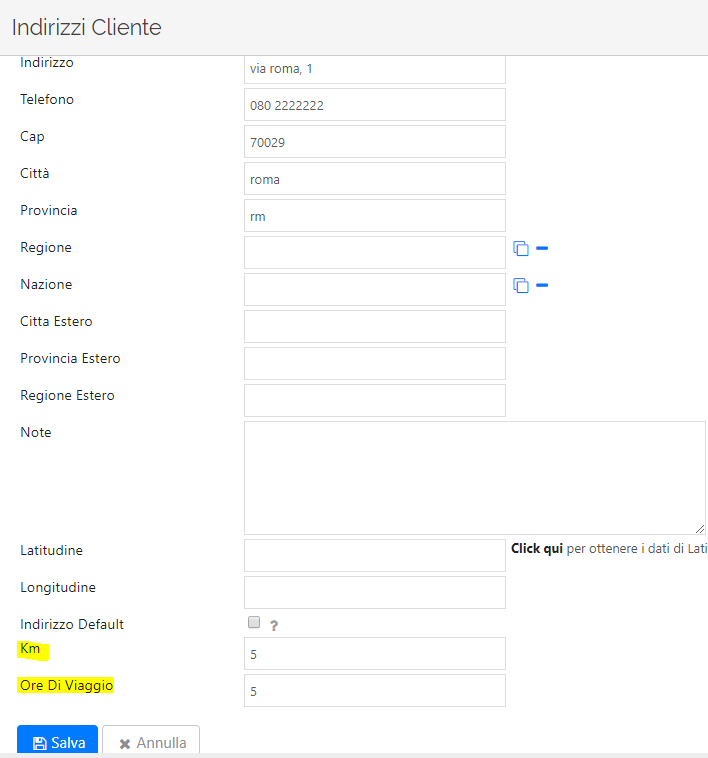Click the 'Note' label
Image resolution: width=708 pixels, height=758 pixels.
36,432
